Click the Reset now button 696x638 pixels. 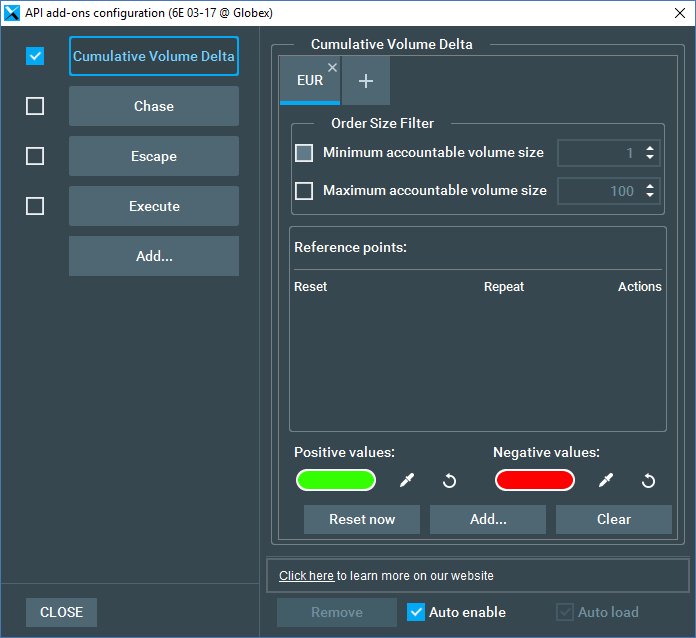point(362,519)
